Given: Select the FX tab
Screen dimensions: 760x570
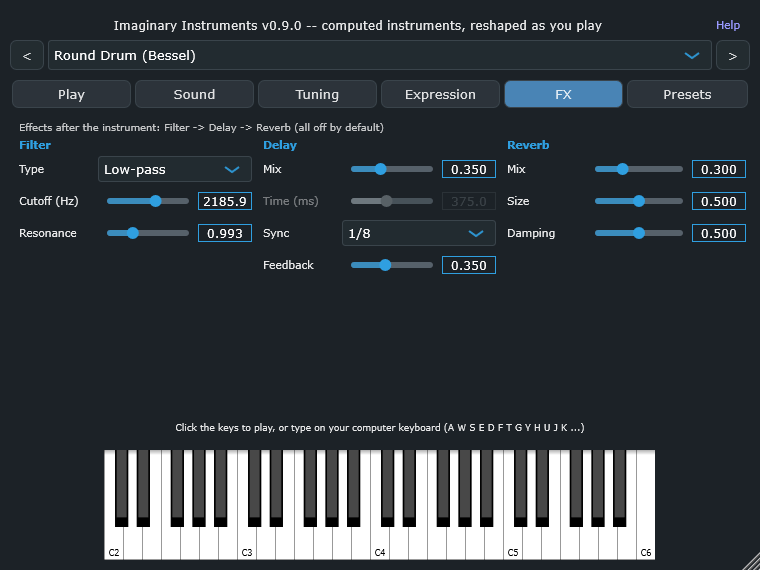Looking at the screenshot, I should pos(563,94).
